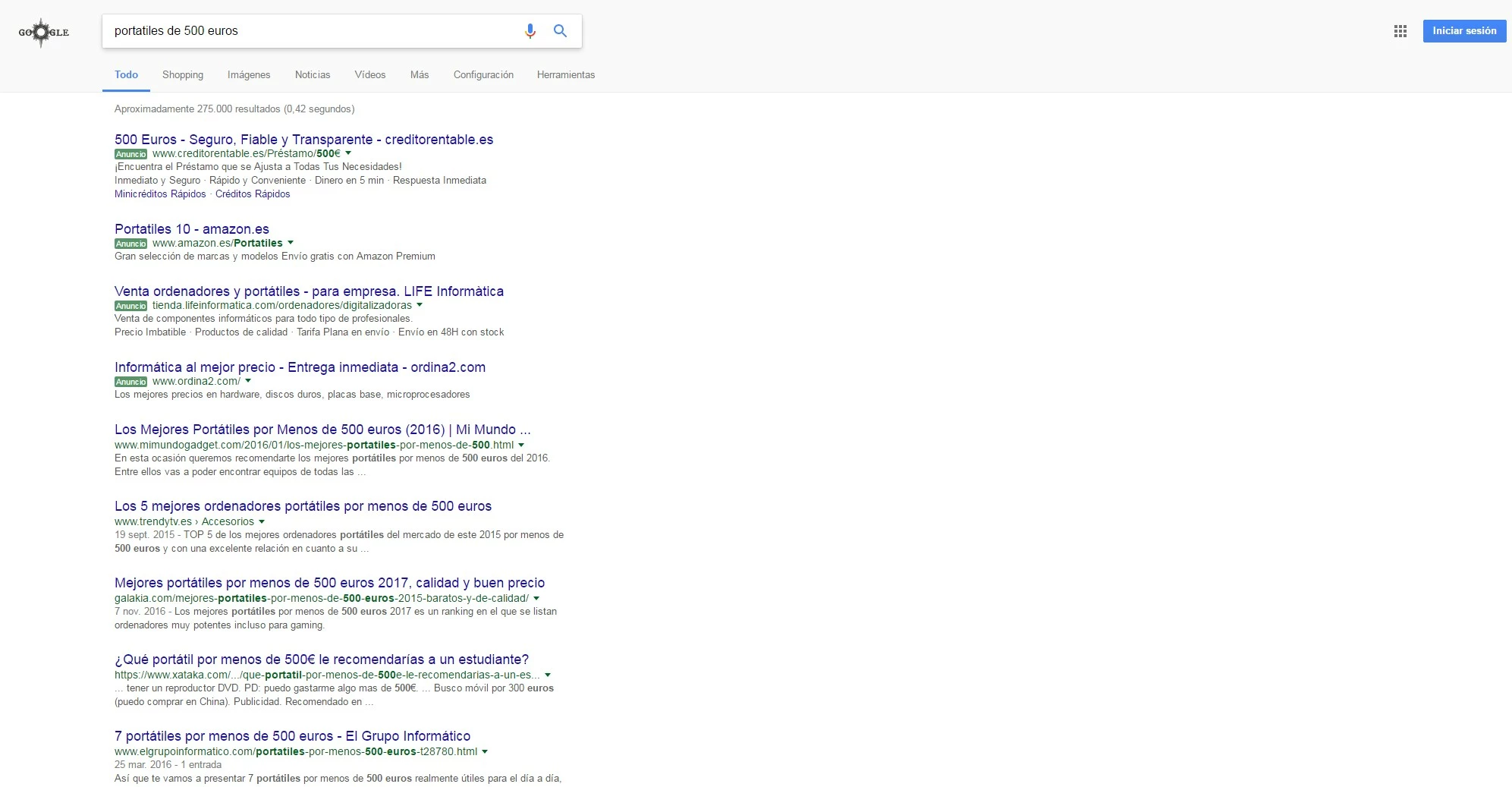Click the creditorentable.es/Préstamo green URL text
Image resolution: width=1512 pixels, height=787 pixels.
247,153
